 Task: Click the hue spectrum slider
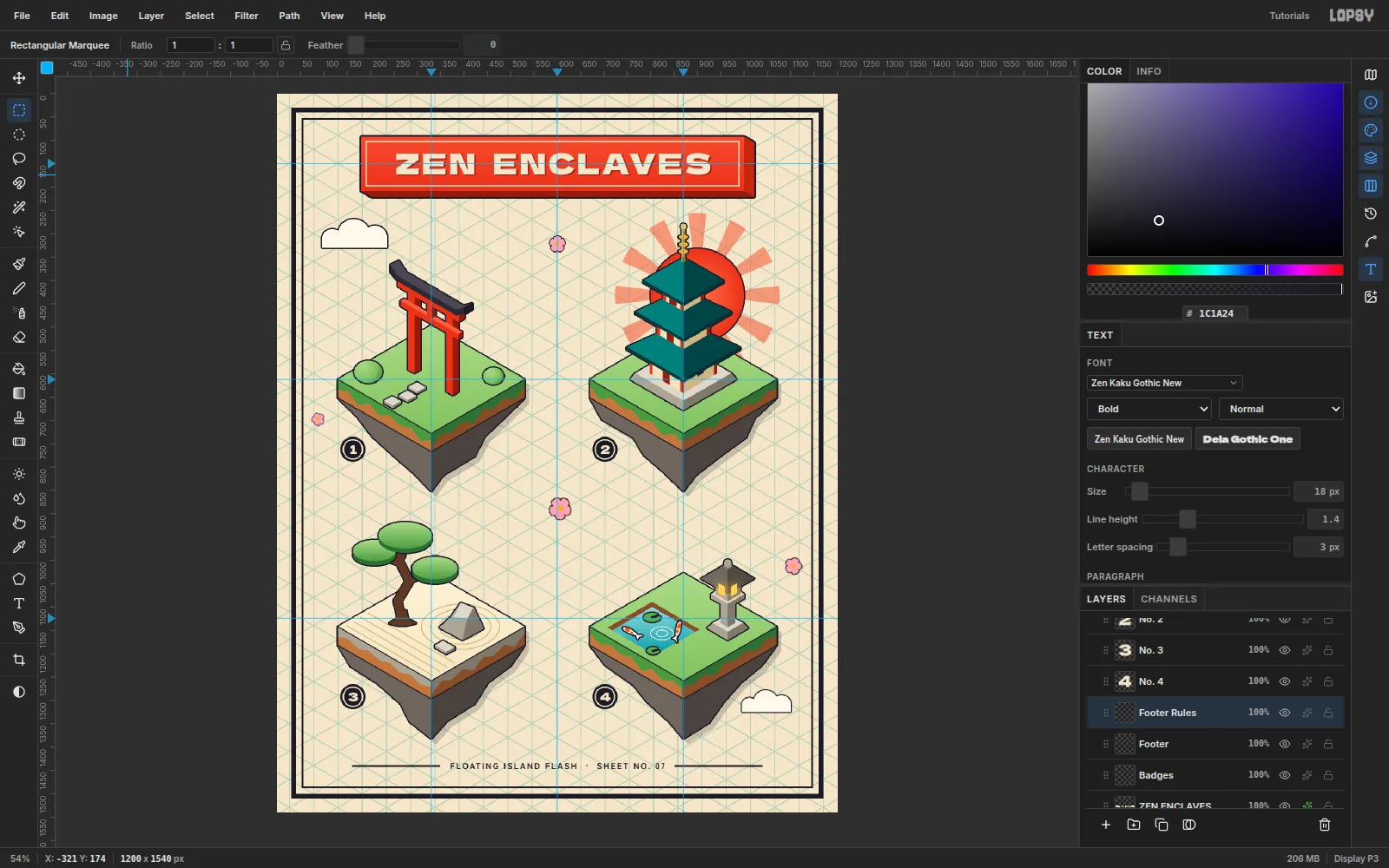click(x=1215, y=270)
